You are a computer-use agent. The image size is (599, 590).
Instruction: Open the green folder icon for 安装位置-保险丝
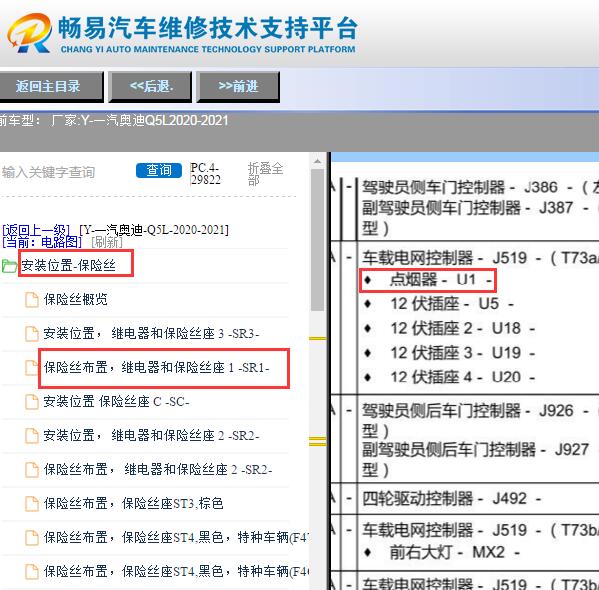9,266
